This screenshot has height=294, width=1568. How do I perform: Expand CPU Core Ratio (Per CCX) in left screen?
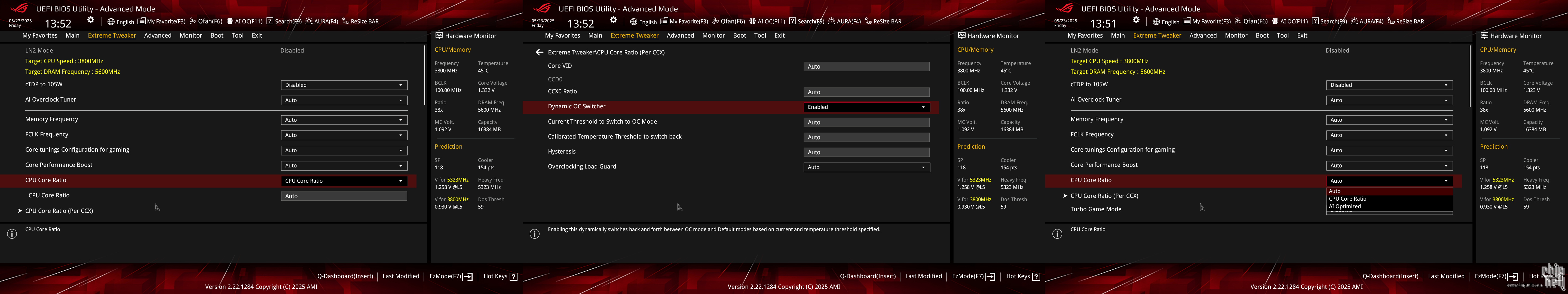(x=59, y=211)
